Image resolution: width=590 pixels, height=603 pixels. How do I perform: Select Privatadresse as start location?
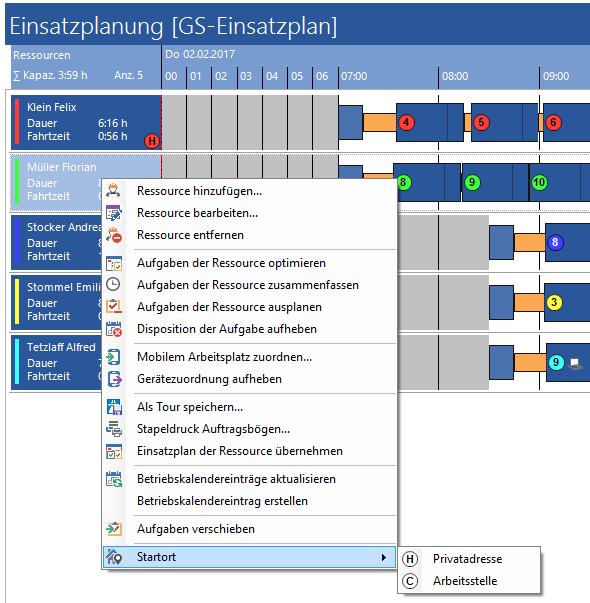click(x=469, y=559)
